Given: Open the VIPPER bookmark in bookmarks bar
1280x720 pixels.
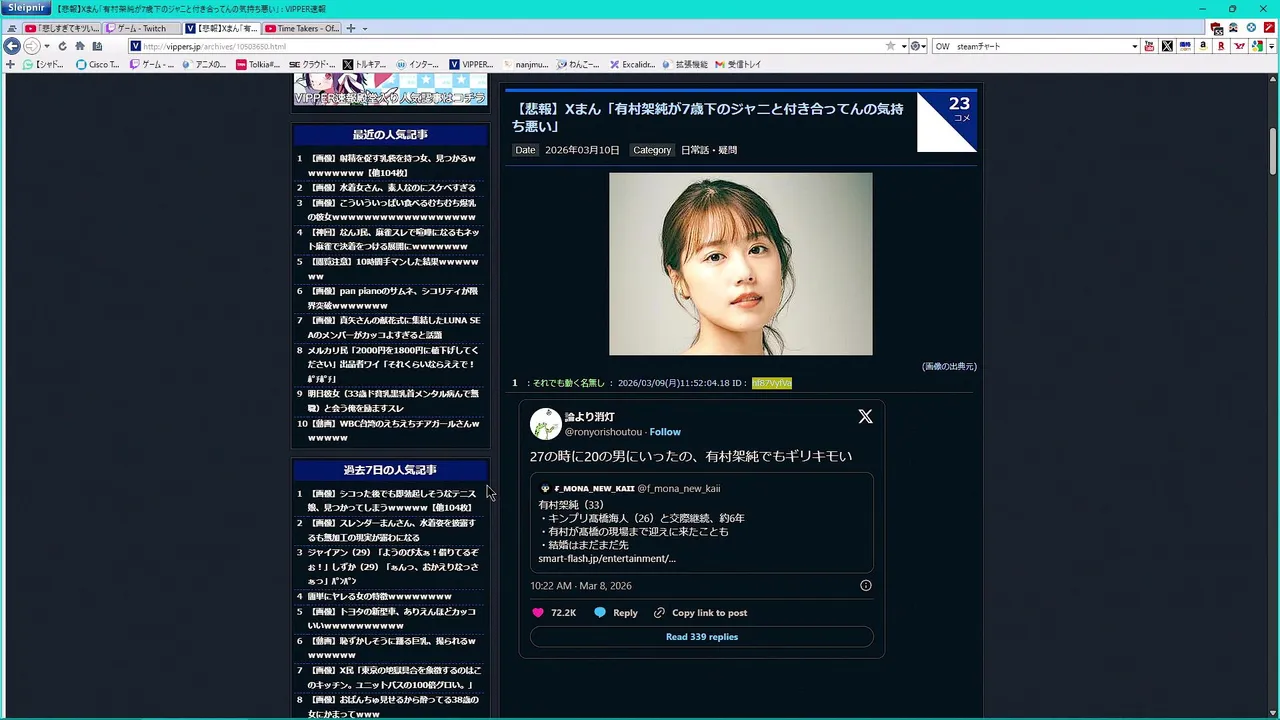Looking at the screenshot, I should click(471, 64).
